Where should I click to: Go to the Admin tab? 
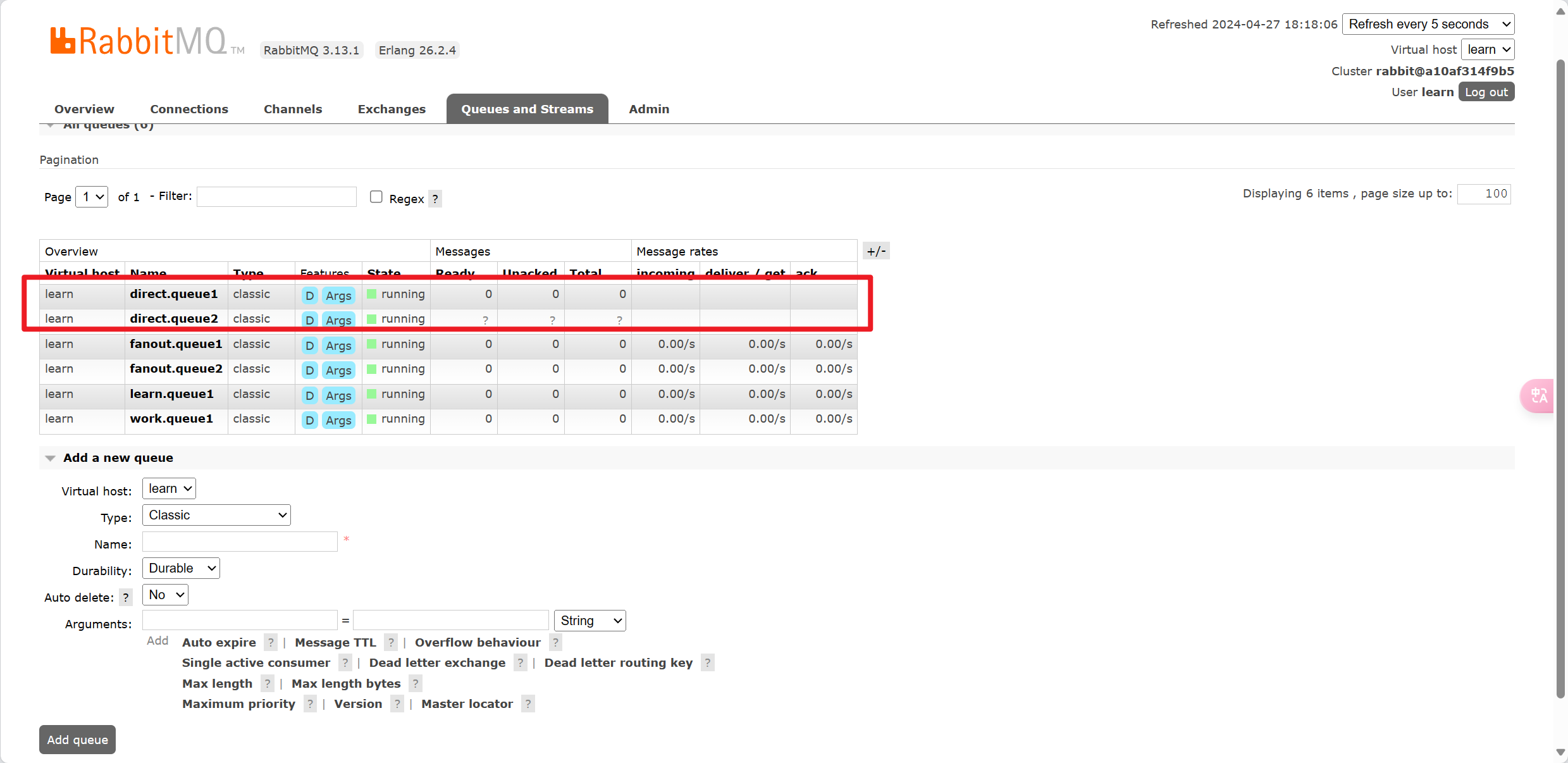[648, 109]
